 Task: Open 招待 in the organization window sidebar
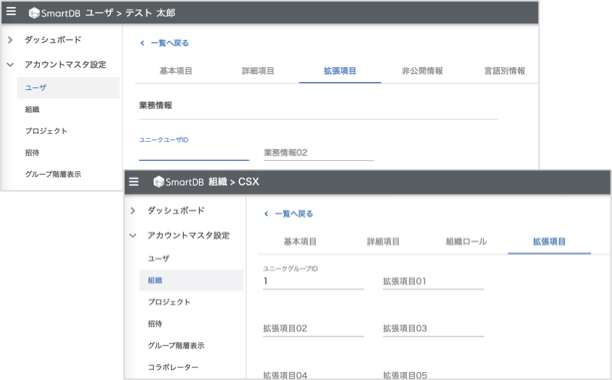pos(155,324)
